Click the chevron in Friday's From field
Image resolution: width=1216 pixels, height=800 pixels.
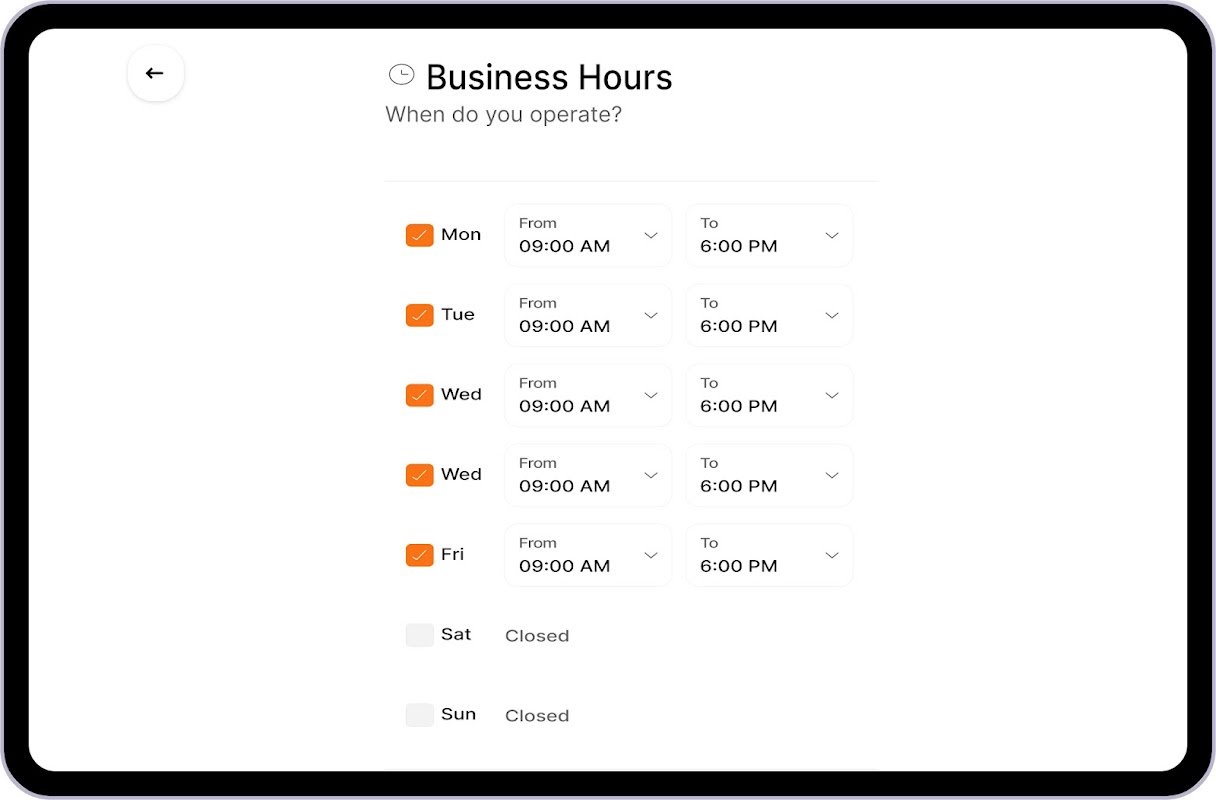651,555
